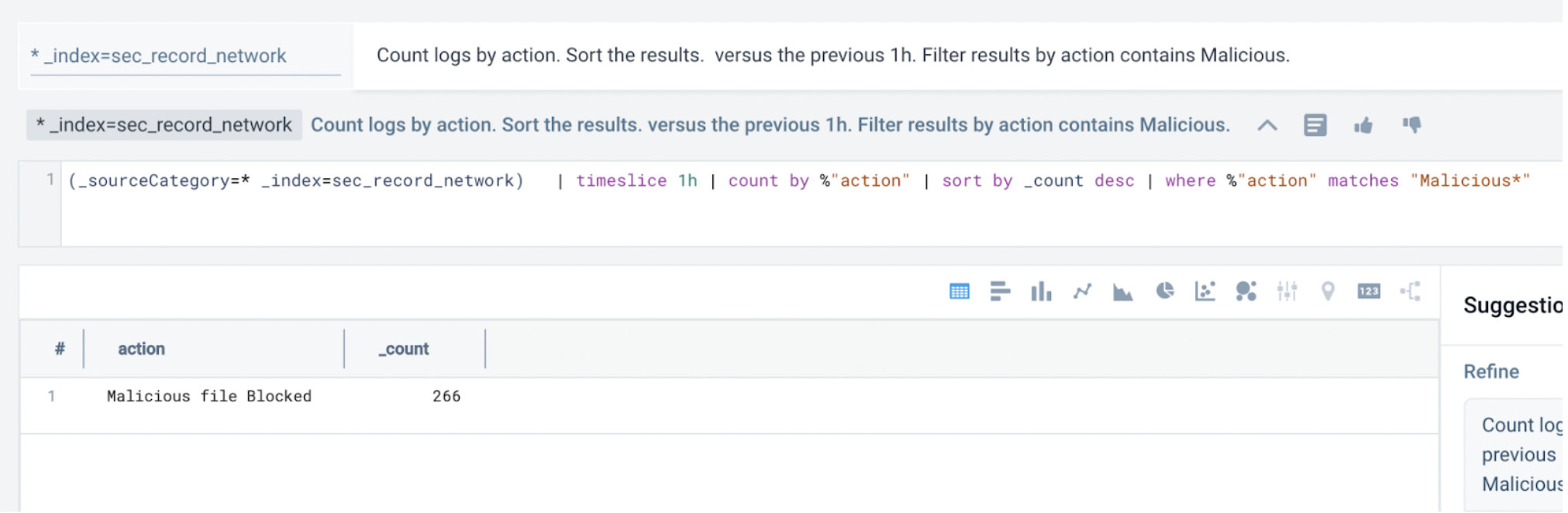
Task: Select the map pin visualization
Action: click(1328, 291)
